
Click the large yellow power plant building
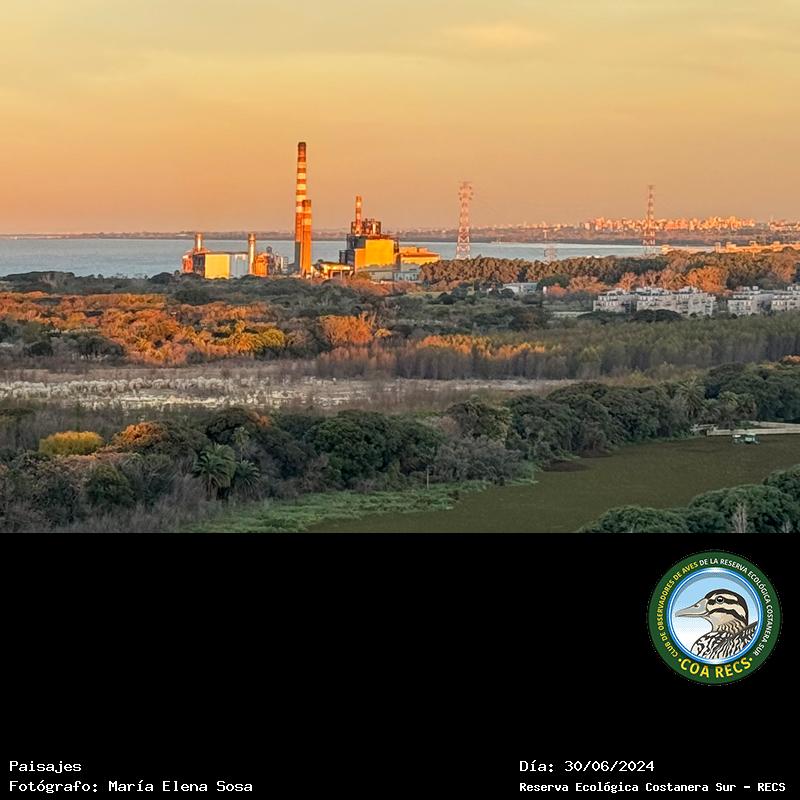370,251
